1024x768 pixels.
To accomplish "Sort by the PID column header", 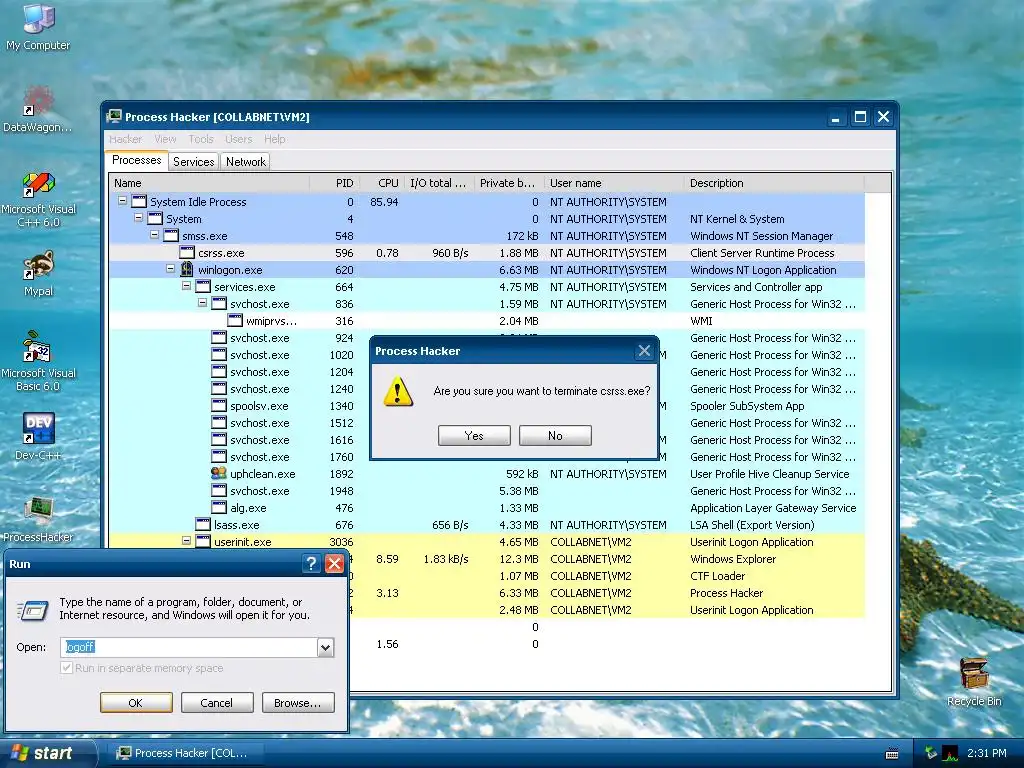I will pyautogui.click(x=333, y=183).
